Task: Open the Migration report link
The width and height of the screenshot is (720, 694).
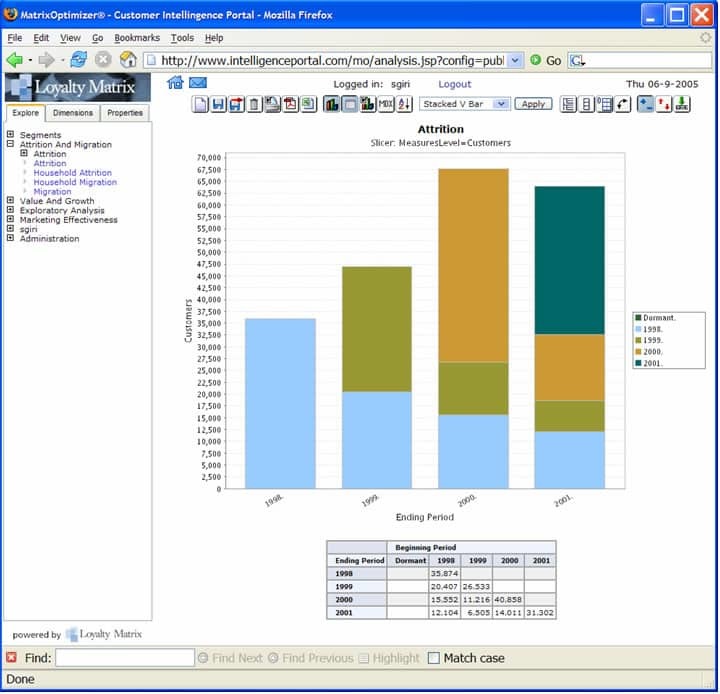Action: [52, 192]
